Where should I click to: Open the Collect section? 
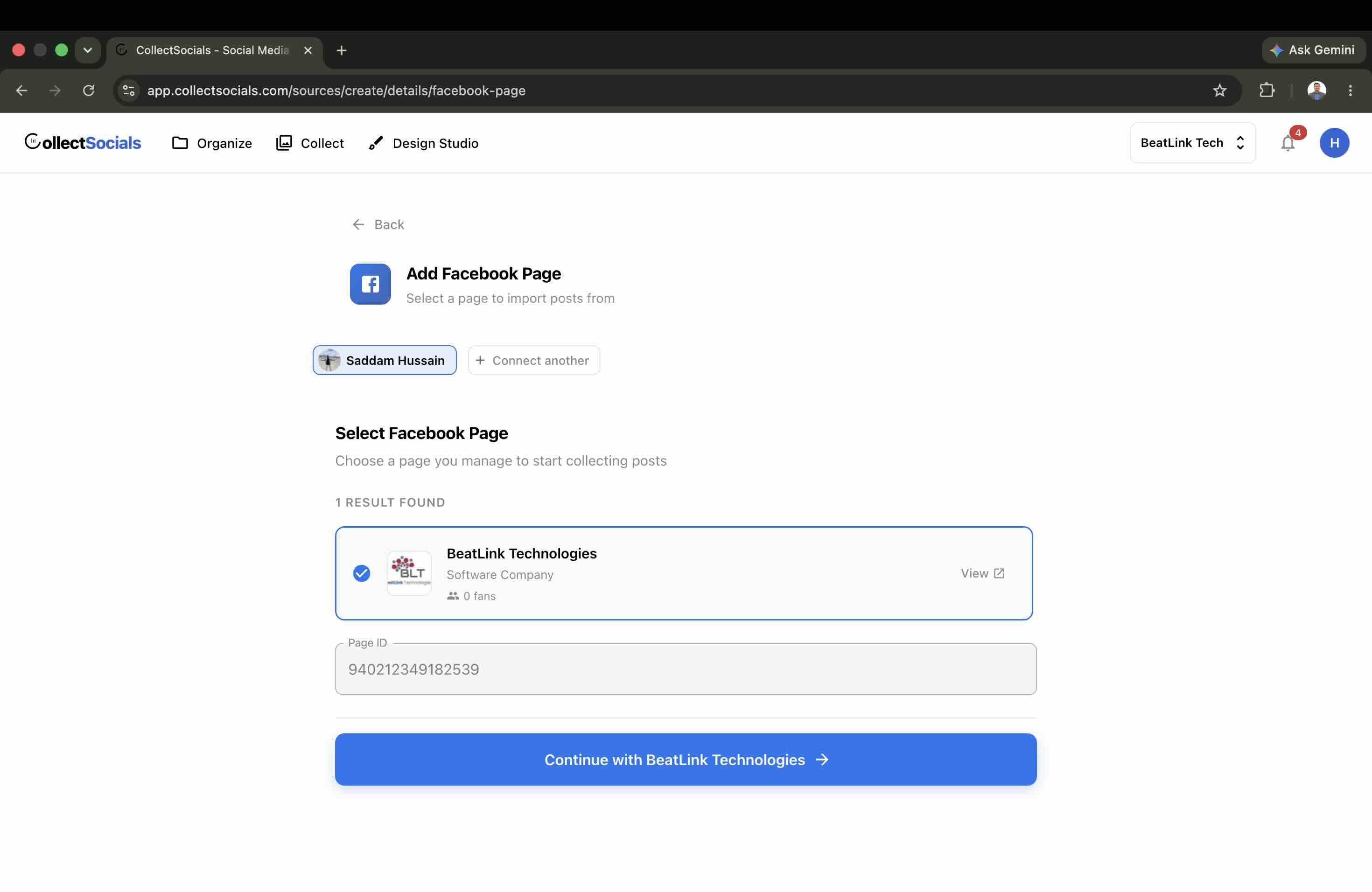[x=309, y=143]
